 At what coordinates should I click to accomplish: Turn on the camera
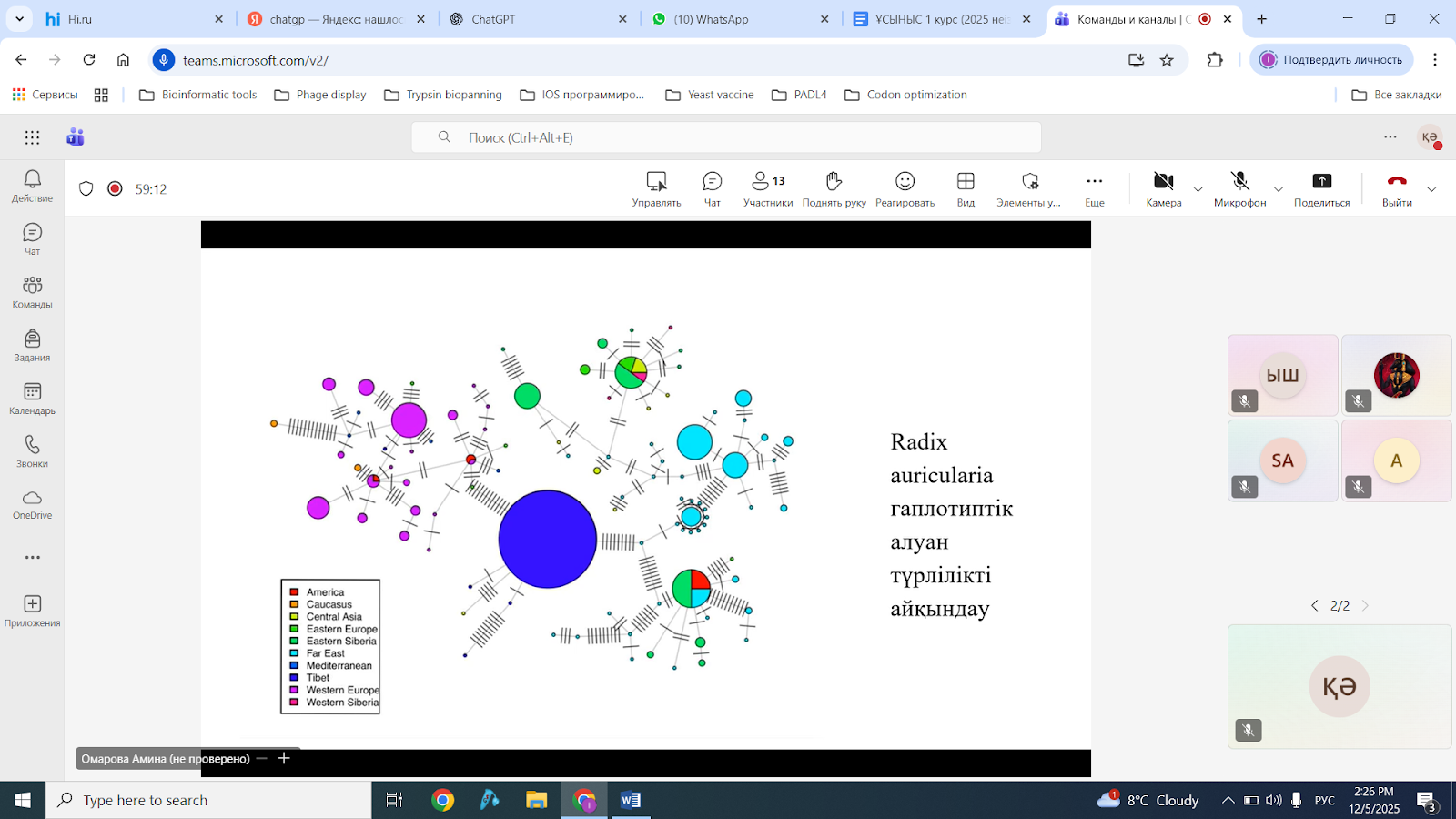(x=1163, y=188)
